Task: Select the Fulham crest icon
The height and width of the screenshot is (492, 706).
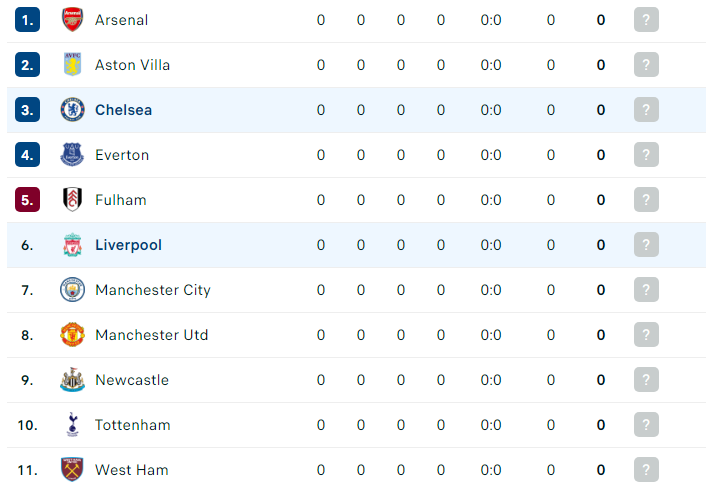Action: 72,199
